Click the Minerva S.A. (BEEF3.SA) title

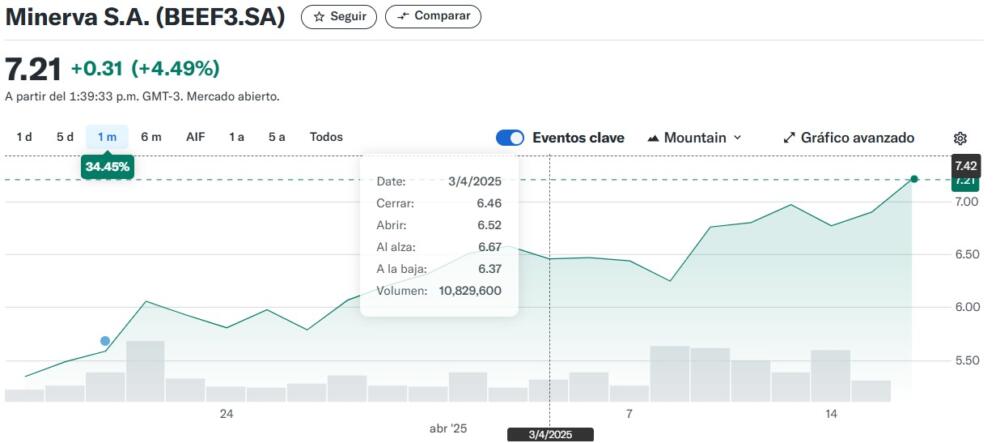point(145,17)
